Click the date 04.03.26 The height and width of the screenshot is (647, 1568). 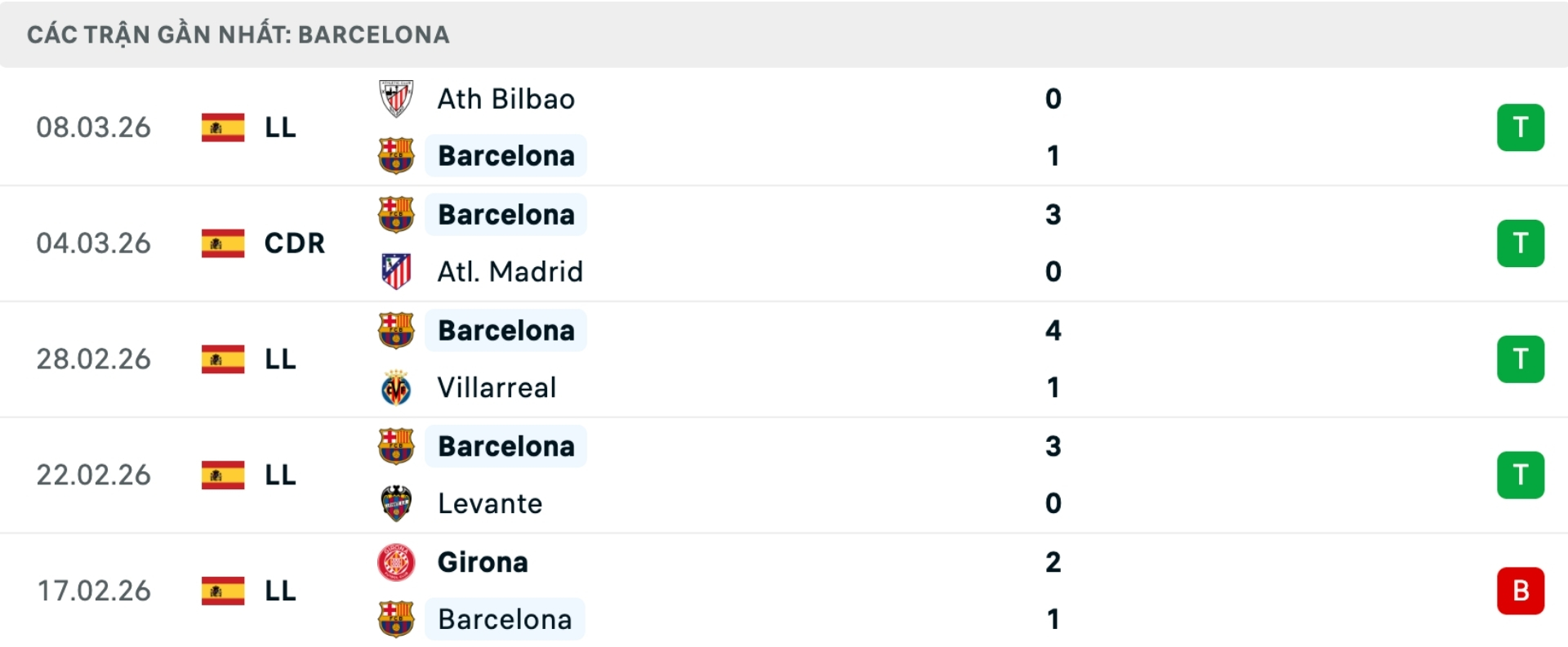pos(94,243)
